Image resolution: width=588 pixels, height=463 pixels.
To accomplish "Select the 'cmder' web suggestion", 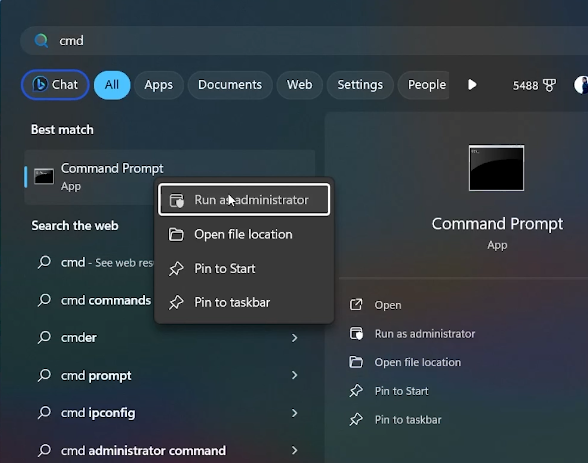I will [169, 338].
